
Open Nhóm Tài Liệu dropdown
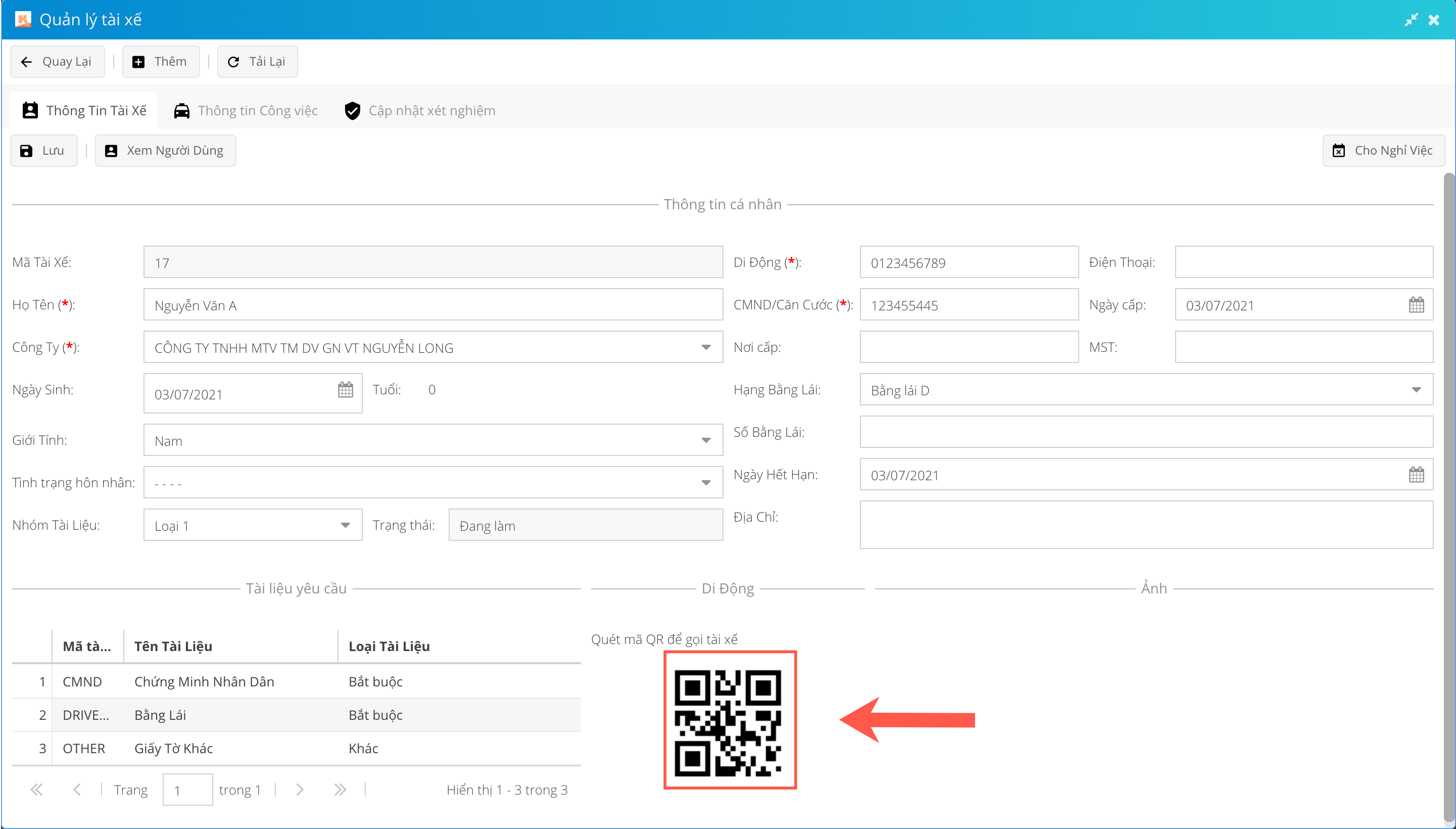345,526
